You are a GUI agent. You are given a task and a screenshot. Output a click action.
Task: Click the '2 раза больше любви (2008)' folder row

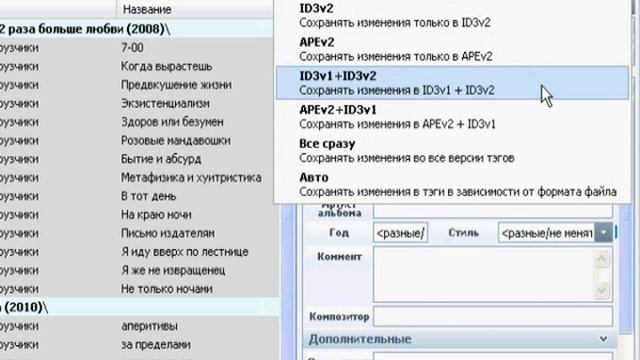pos(136,29)
